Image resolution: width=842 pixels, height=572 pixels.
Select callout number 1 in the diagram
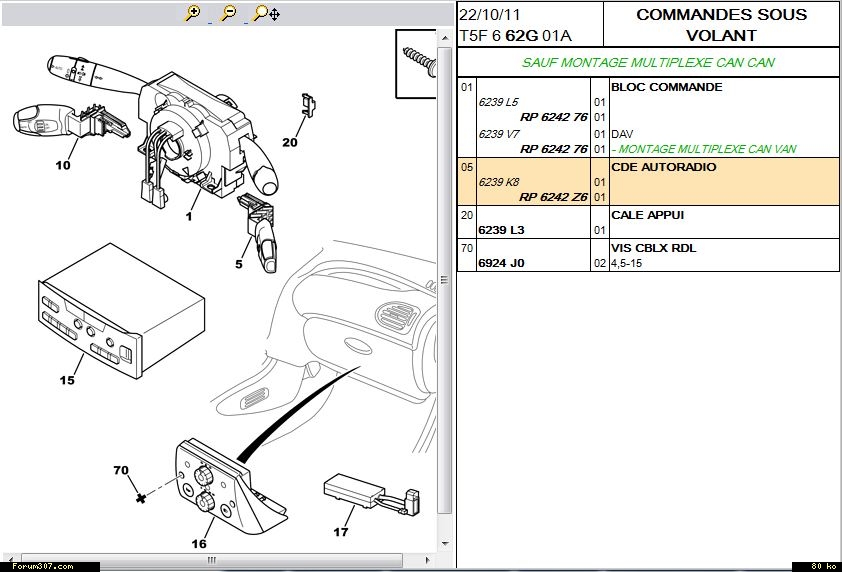pos(187,216)
